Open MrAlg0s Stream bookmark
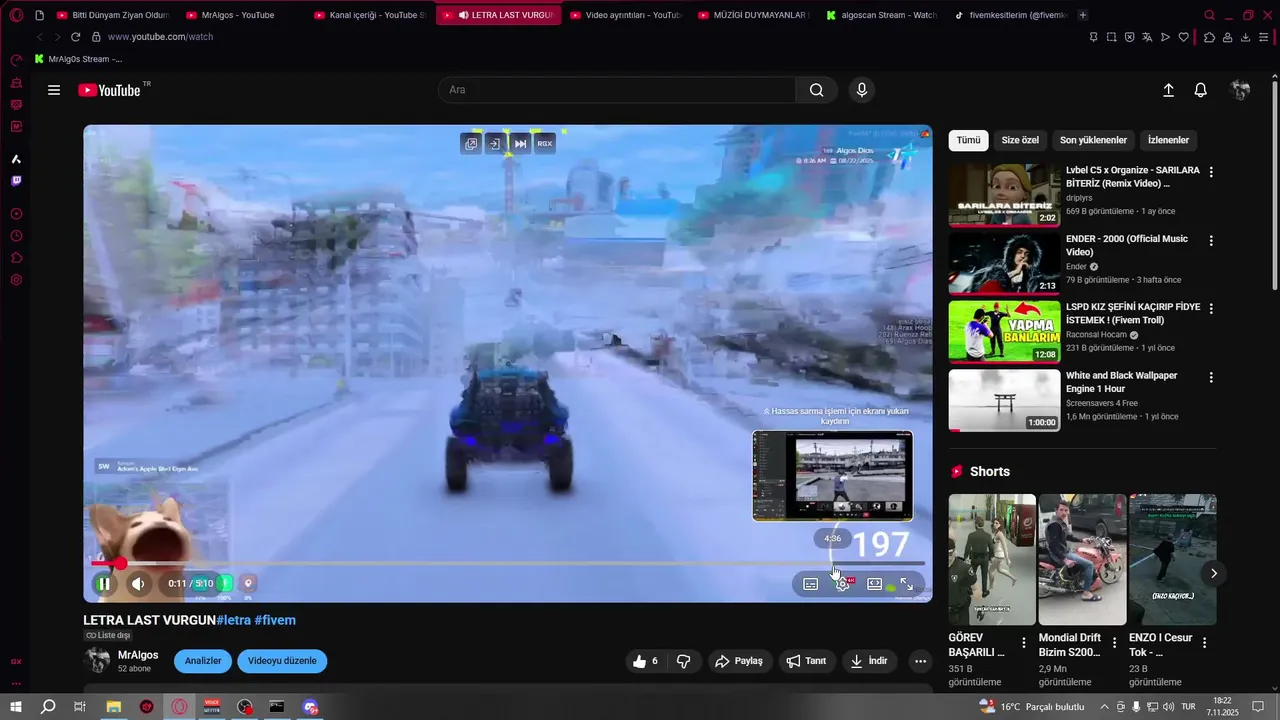Image resolution: width=1280 pixels, height=720 pixels. pyautogui.click(x=78, y=59)
